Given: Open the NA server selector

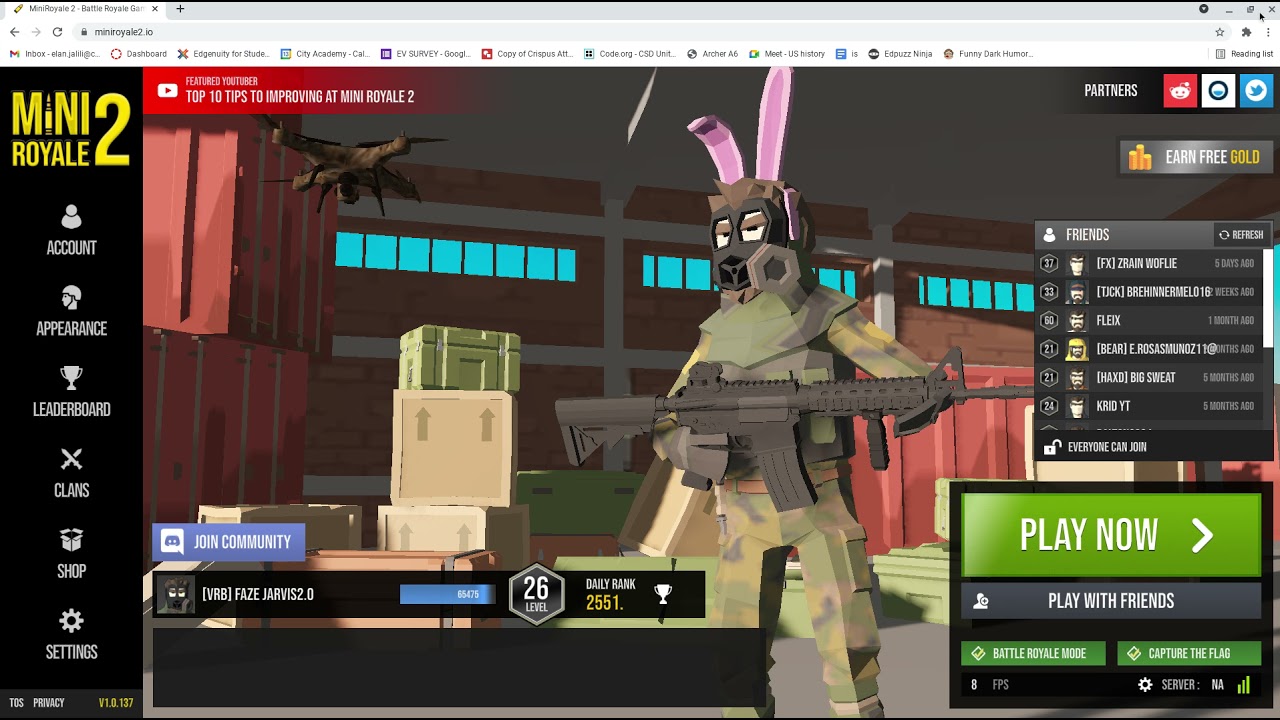Looking at the screenshot, I should [x=1217, y=685].
